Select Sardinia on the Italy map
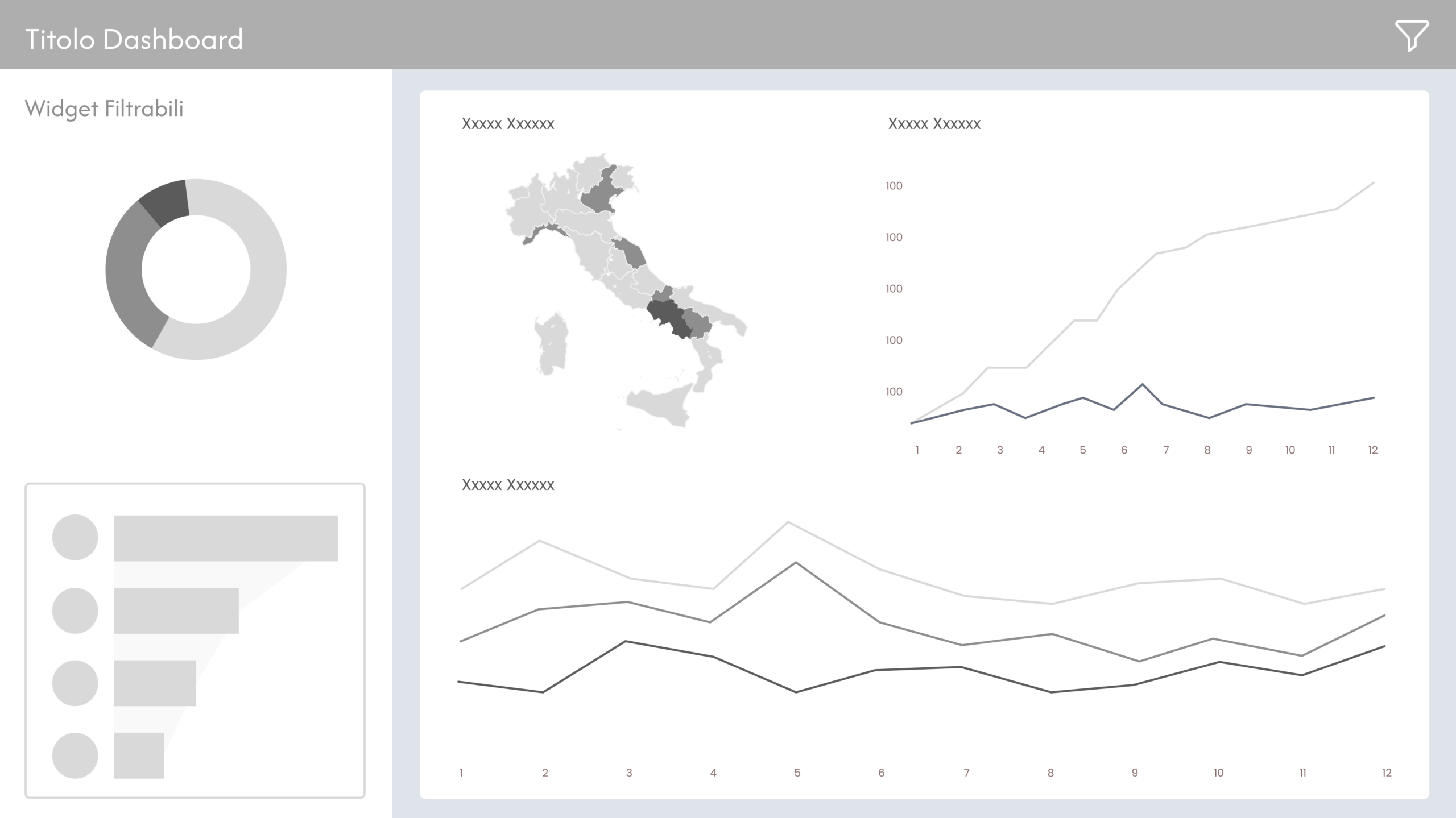The width and height of the screenshot is (1456, 818). (552, 344)
